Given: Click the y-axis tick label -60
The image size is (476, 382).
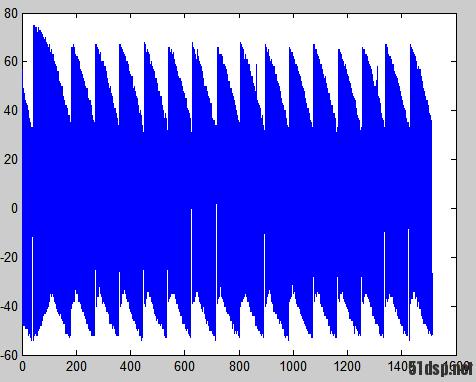Looking at the screenshot, I should point(9,355).
